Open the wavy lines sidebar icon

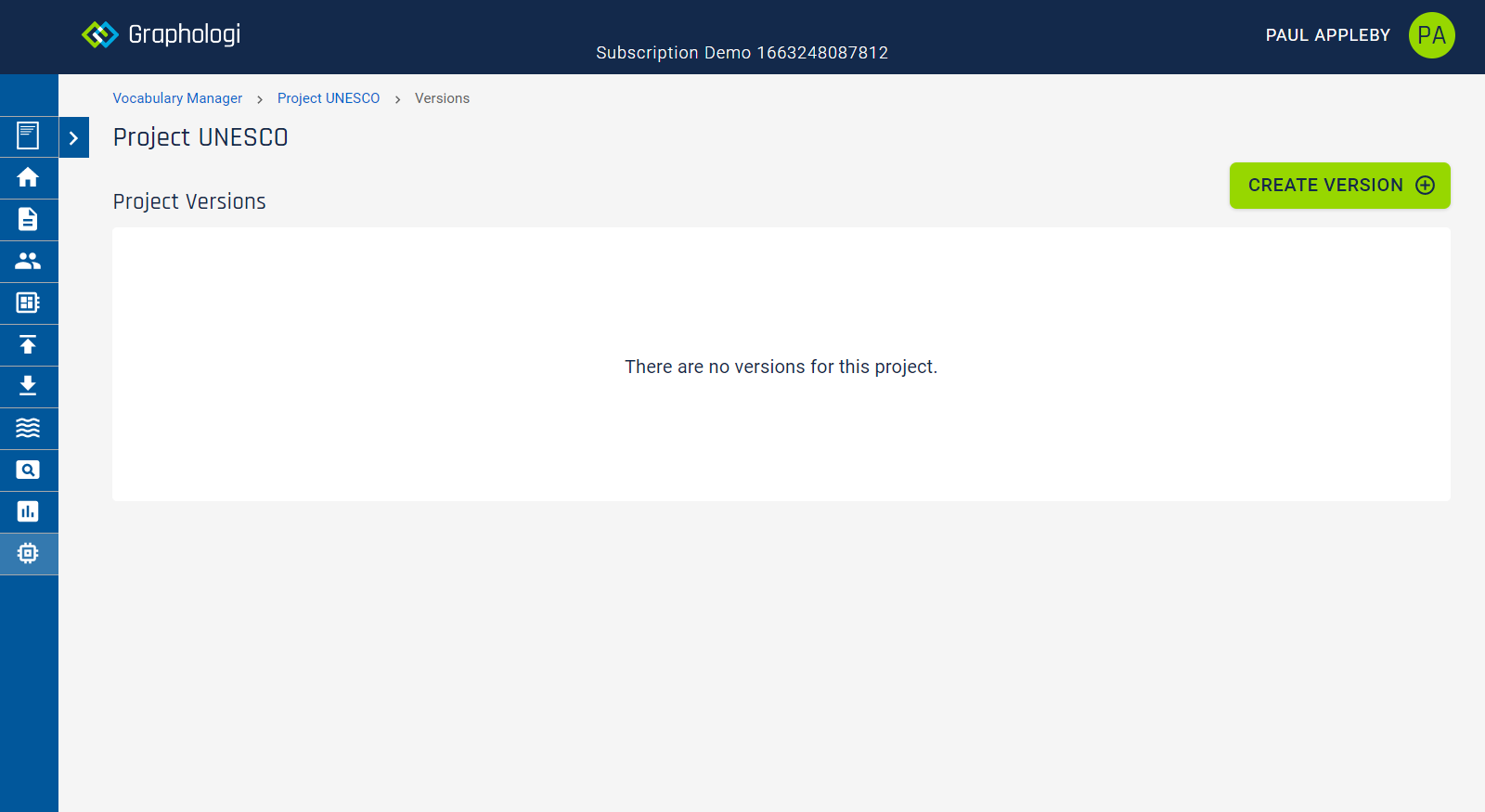tap(29, 428)
